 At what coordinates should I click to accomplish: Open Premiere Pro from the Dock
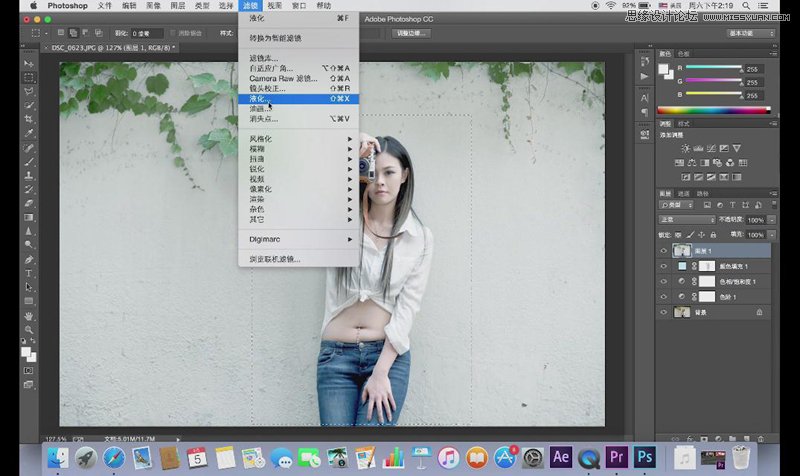[616, 457]
